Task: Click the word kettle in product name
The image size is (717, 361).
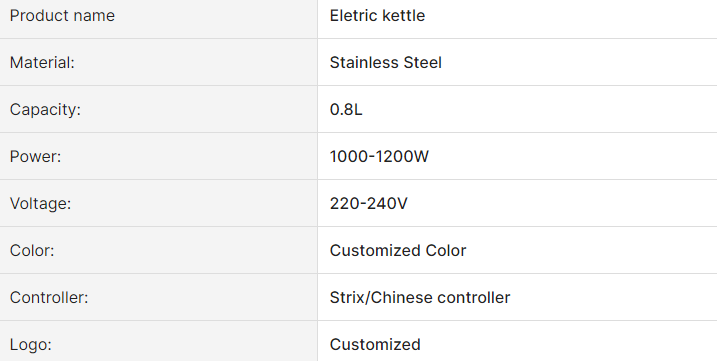Action: point(404,16)
